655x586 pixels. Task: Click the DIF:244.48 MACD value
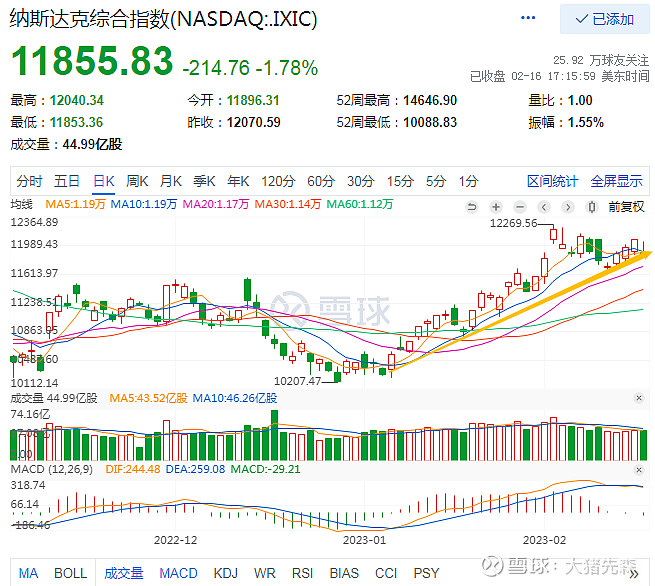[x=132, y=469]
